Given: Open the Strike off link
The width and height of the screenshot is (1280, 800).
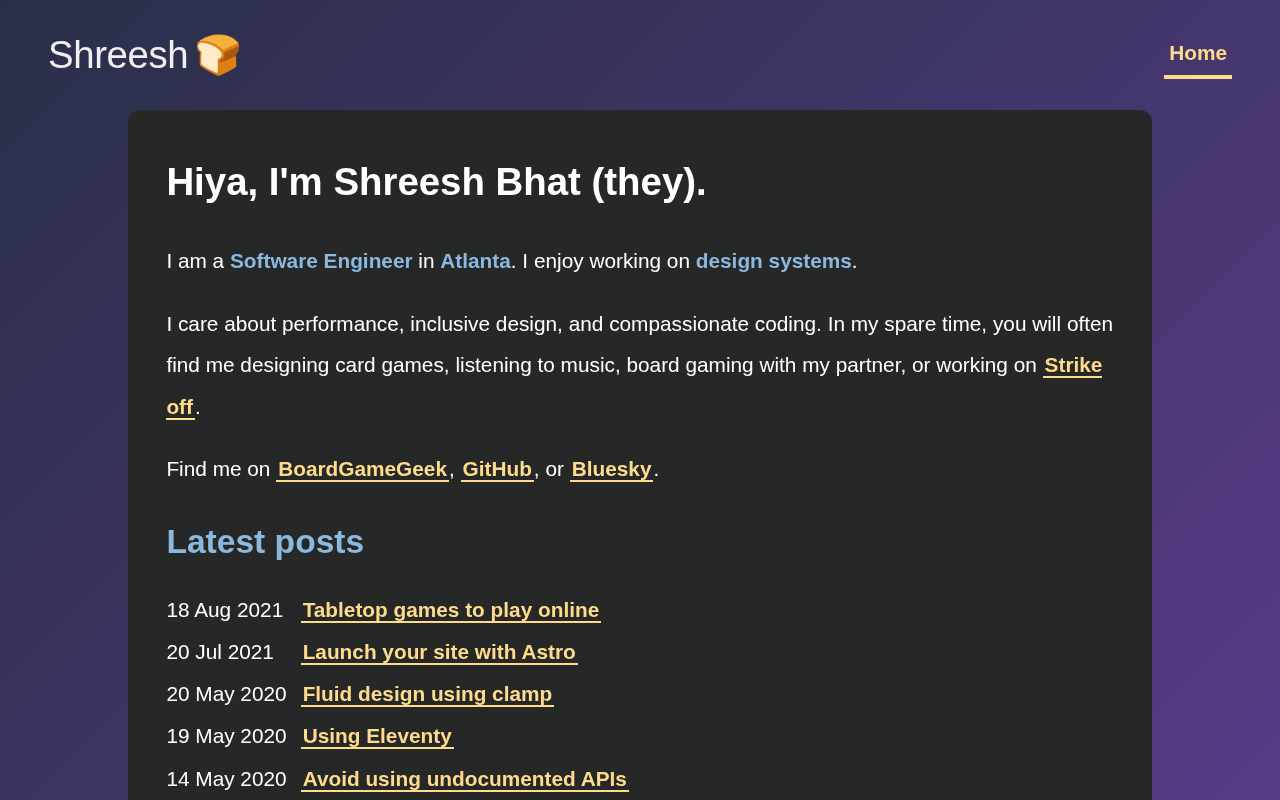Looking at the screenshot, I should click(1072, 365).
